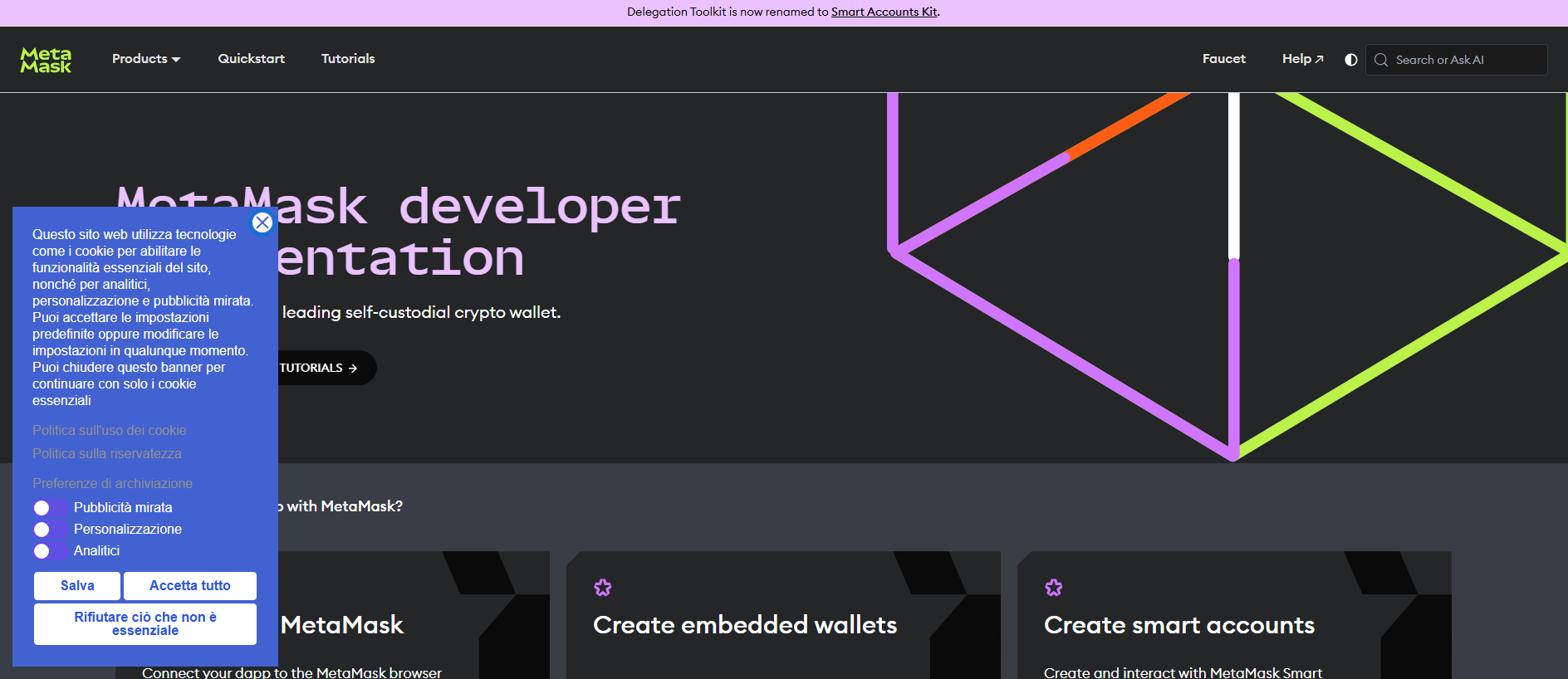Click Rifiutare ciò che non è essenziale
The height and width of the screenshot is (679, 1568).
[145, 624]
